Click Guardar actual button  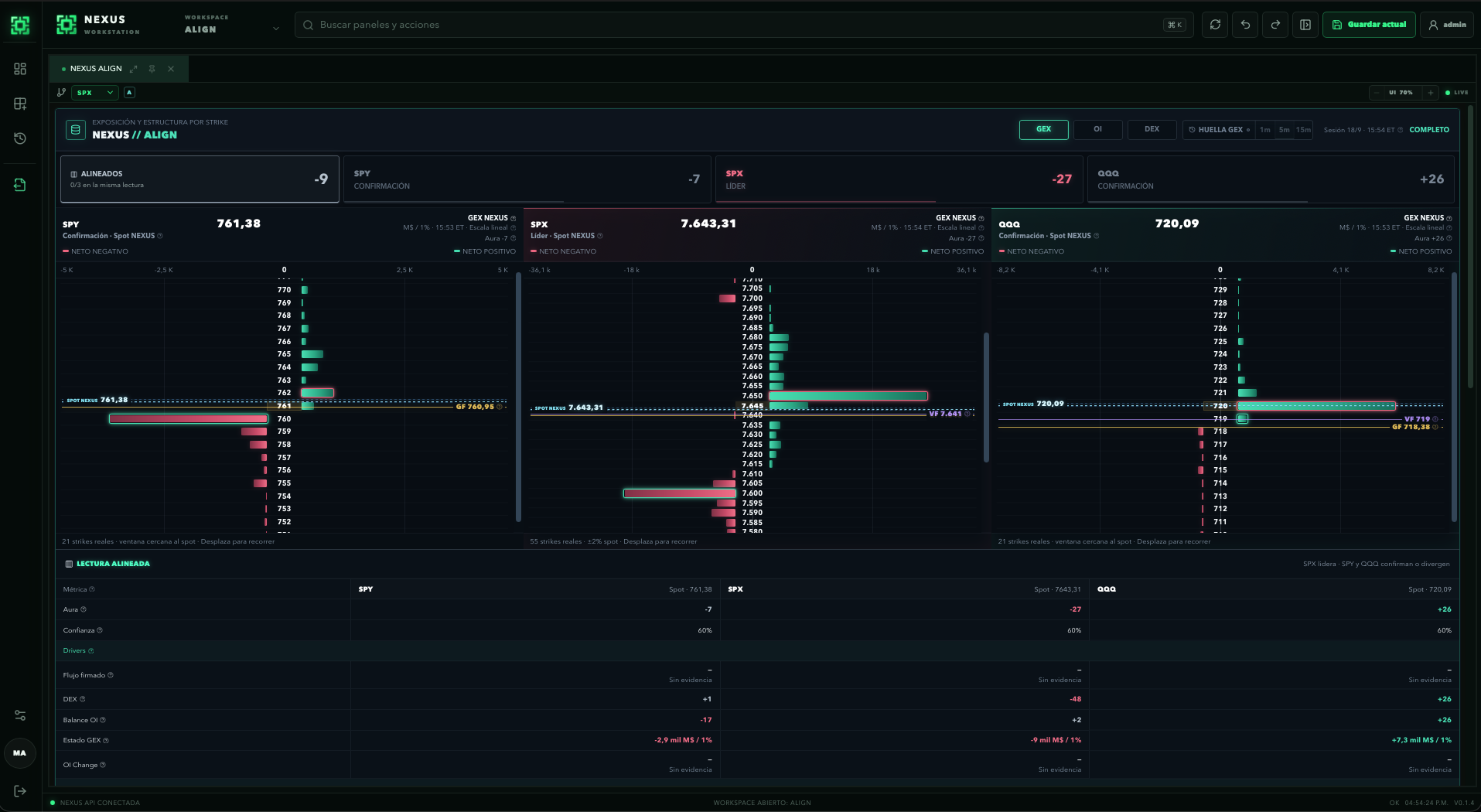pos(1369,25)
